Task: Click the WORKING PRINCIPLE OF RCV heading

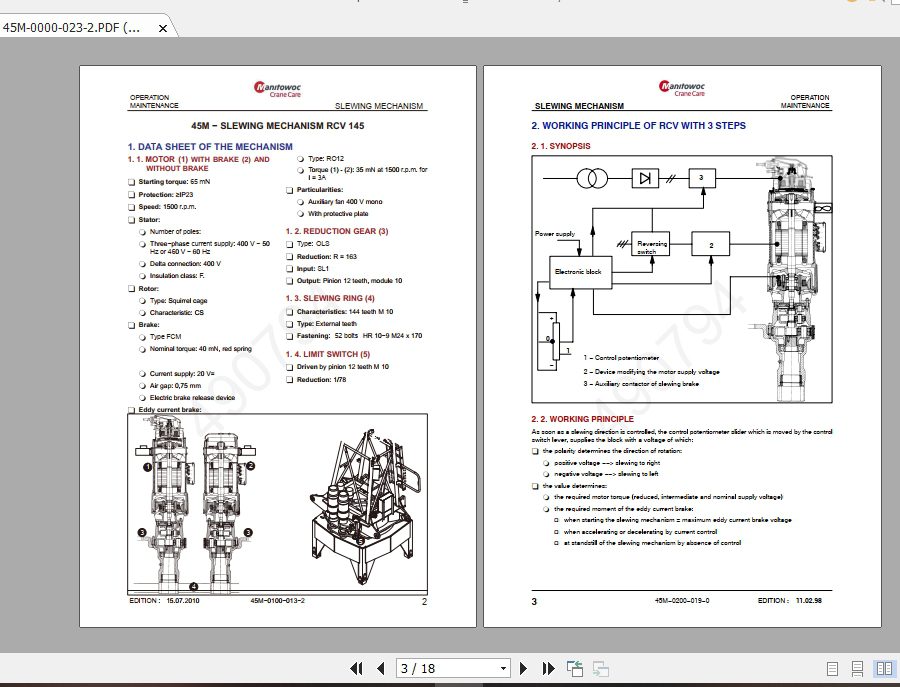Action: click(638, 126)
